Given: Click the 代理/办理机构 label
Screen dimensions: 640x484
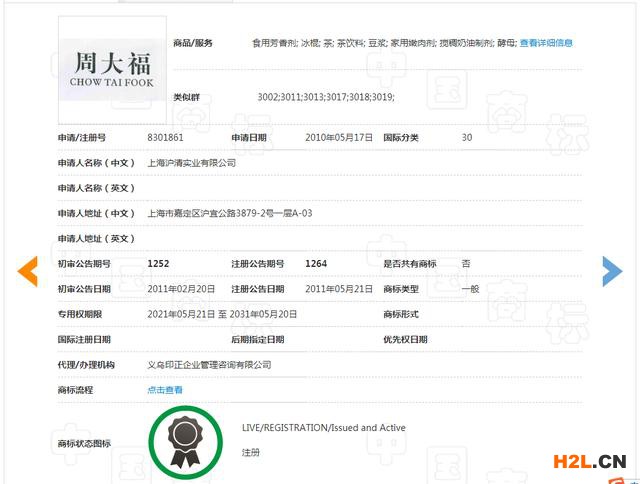Looking at the screenshot, I should (86, 365).
